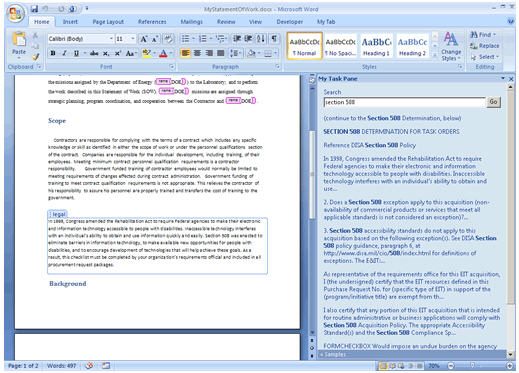Click the Go search button
This screenshot has height=373, width=519.
pyautogui.click(x=493, y=102)
